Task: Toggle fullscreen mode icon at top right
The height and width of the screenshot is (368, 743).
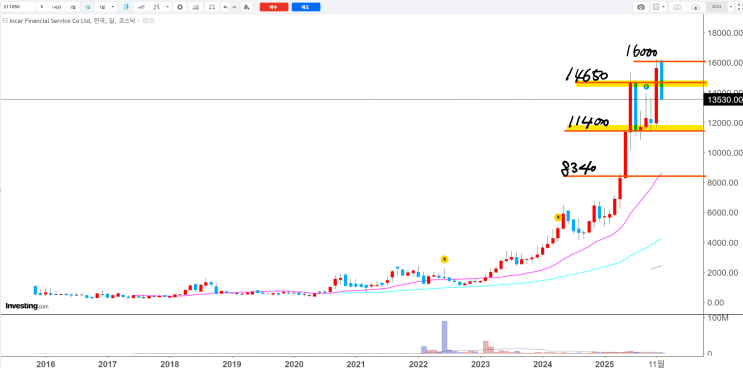Action: pyautogui.click(x=740, y=7)
